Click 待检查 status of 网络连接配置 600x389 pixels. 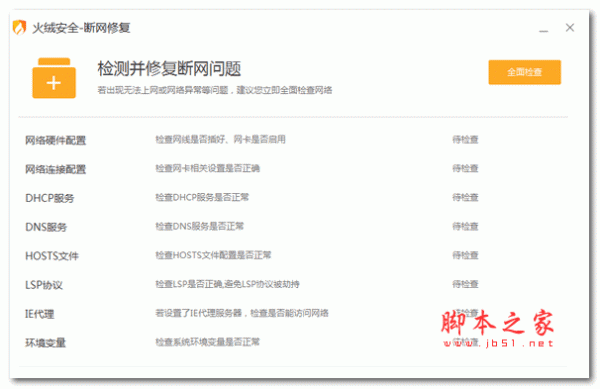(x=465, y=168)
